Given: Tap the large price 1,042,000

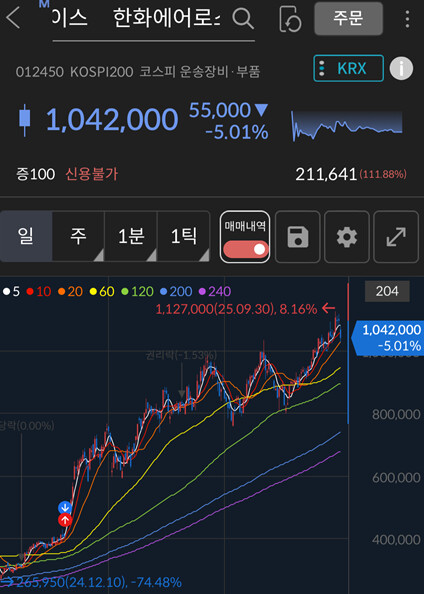Looking at the screenshot, I should [112, 120].
